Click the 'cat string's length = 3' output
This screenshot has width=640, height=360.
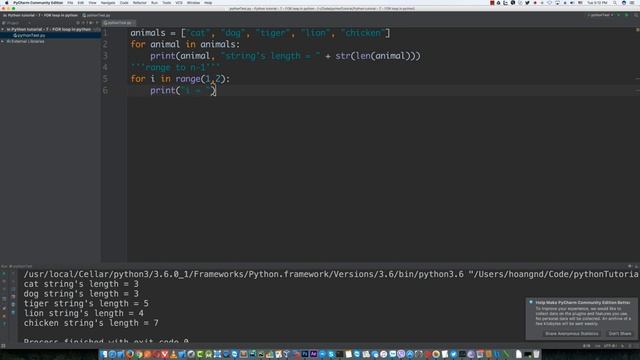click(81, 284)
